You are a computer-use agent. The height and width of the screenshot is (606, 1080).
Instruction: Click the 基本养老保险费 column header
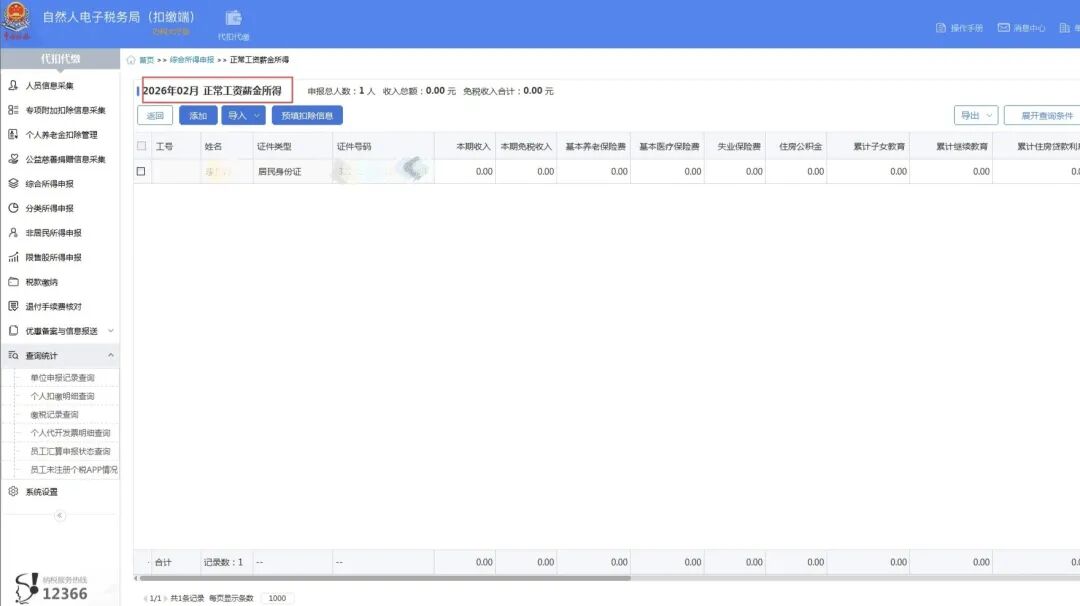pyautogui.click(x=596, y=147)
